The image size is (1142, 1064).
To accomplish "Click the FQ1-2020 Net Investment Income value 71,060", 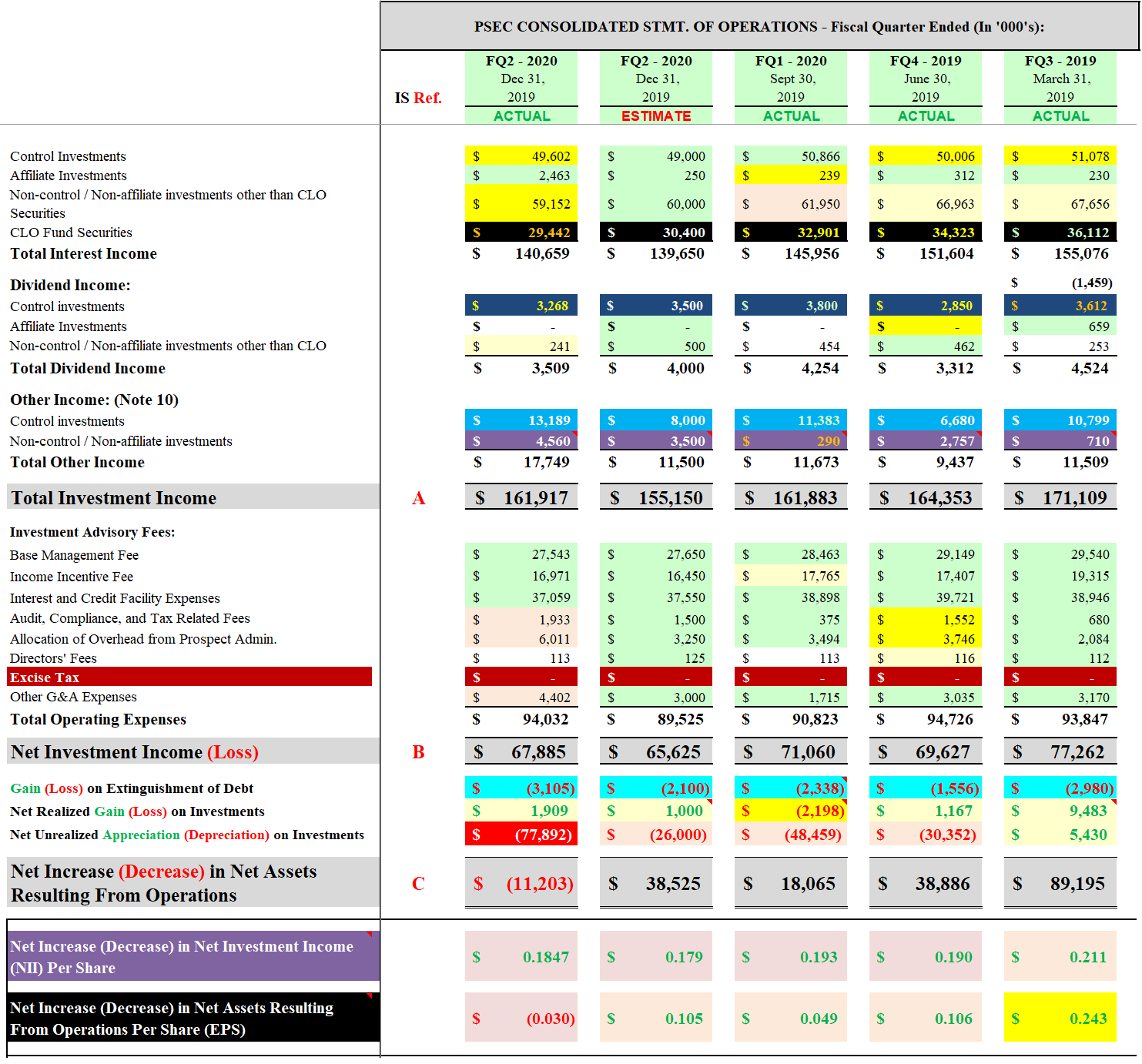I will pyautogui.click(x=808, y=752).
